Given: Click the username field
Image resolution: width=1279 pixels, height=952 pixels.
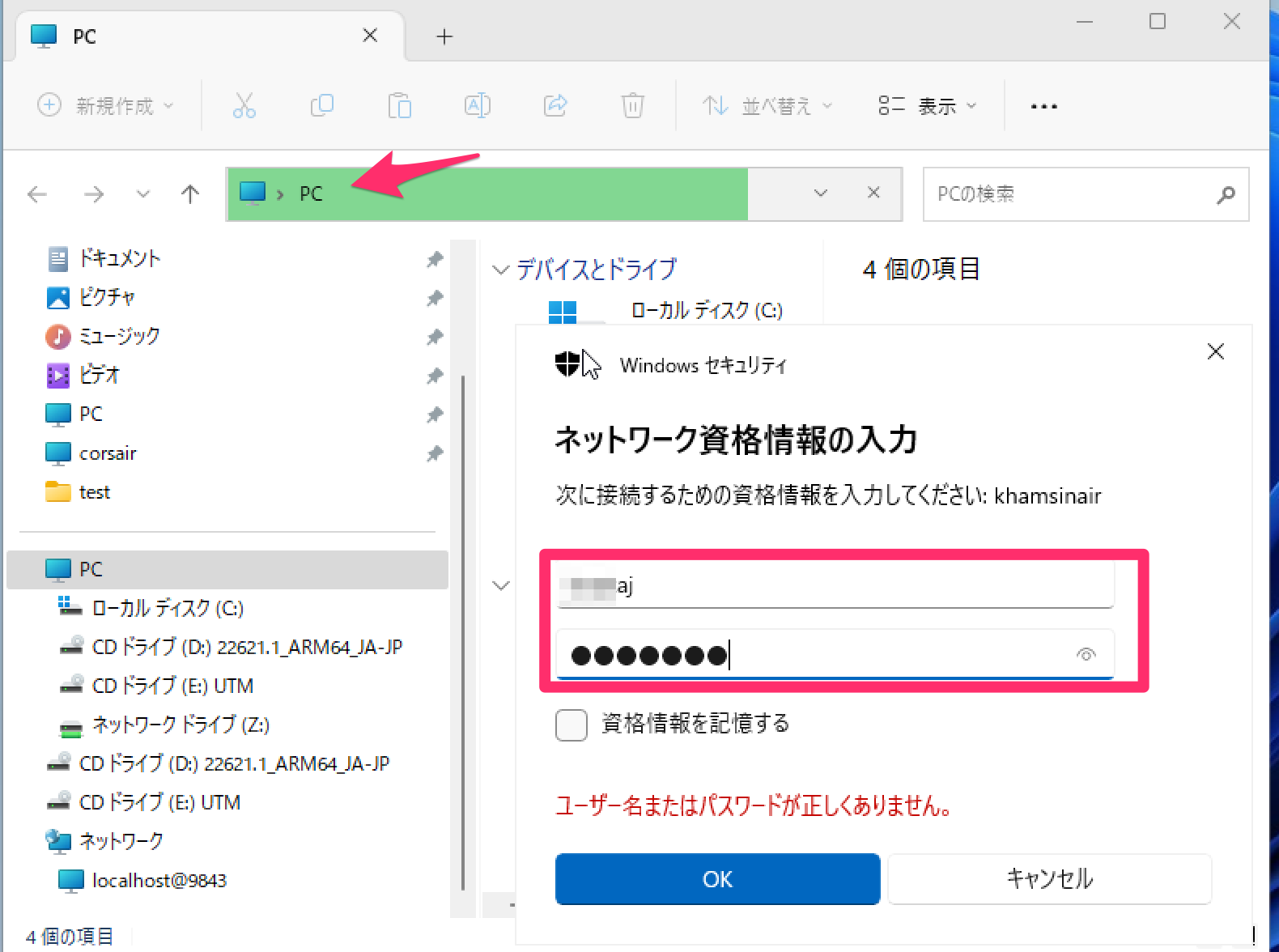Looking at the screenshot, I should click(x=835, y=585).
